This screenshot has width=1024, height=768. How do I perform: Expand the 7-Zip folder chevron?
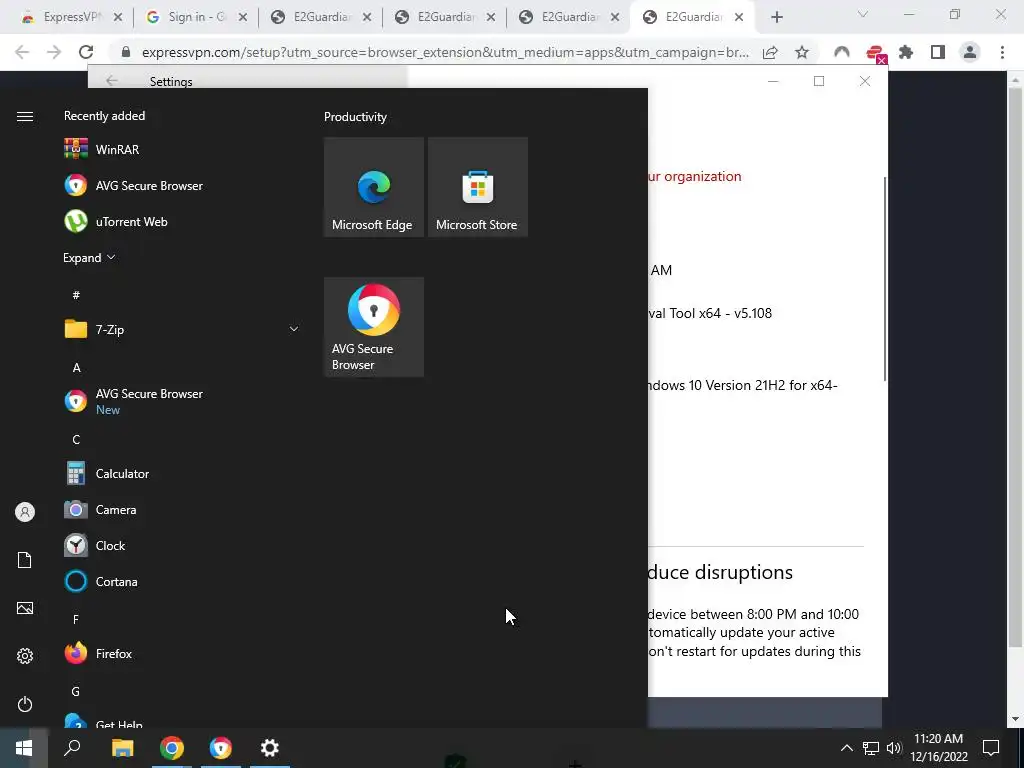pyautogui.click(x=294, y=329)
